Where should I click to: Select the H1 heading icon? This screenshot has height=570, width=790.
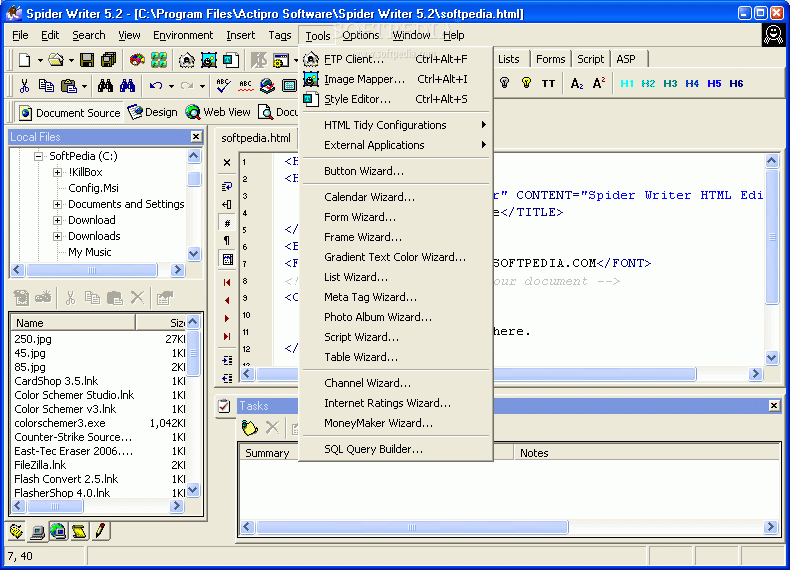coord(627,84)
